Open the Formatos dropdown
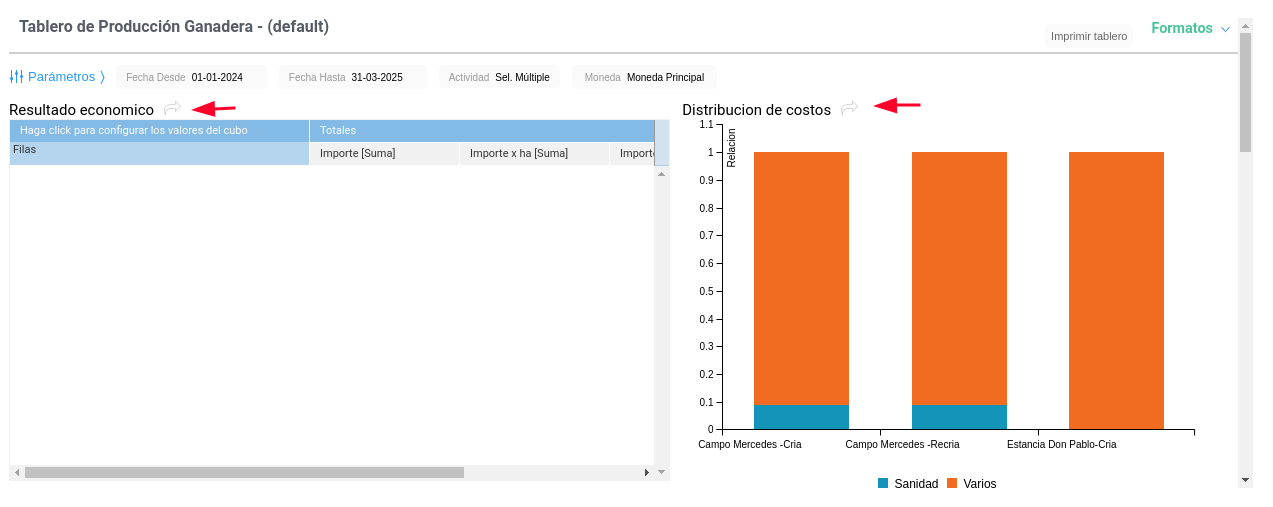 point(1190,29)
